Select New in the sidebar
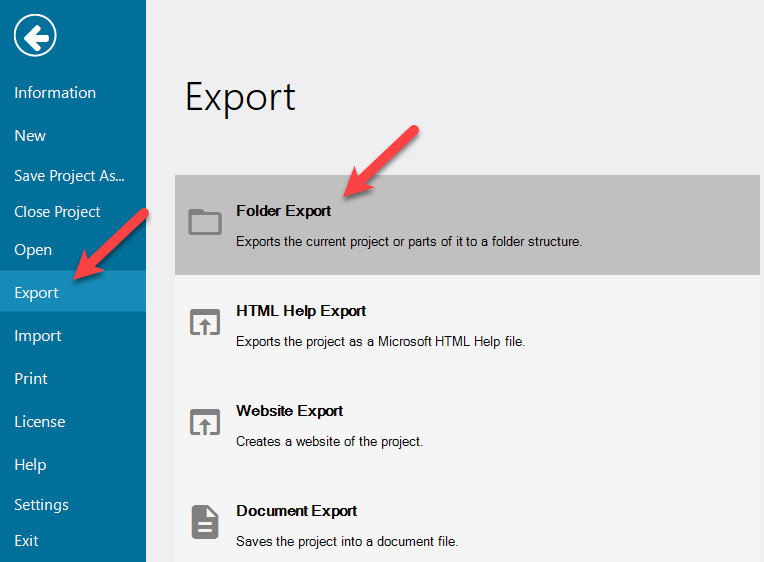The height and width of the screenshot is (562, 764). coord(30,136)
